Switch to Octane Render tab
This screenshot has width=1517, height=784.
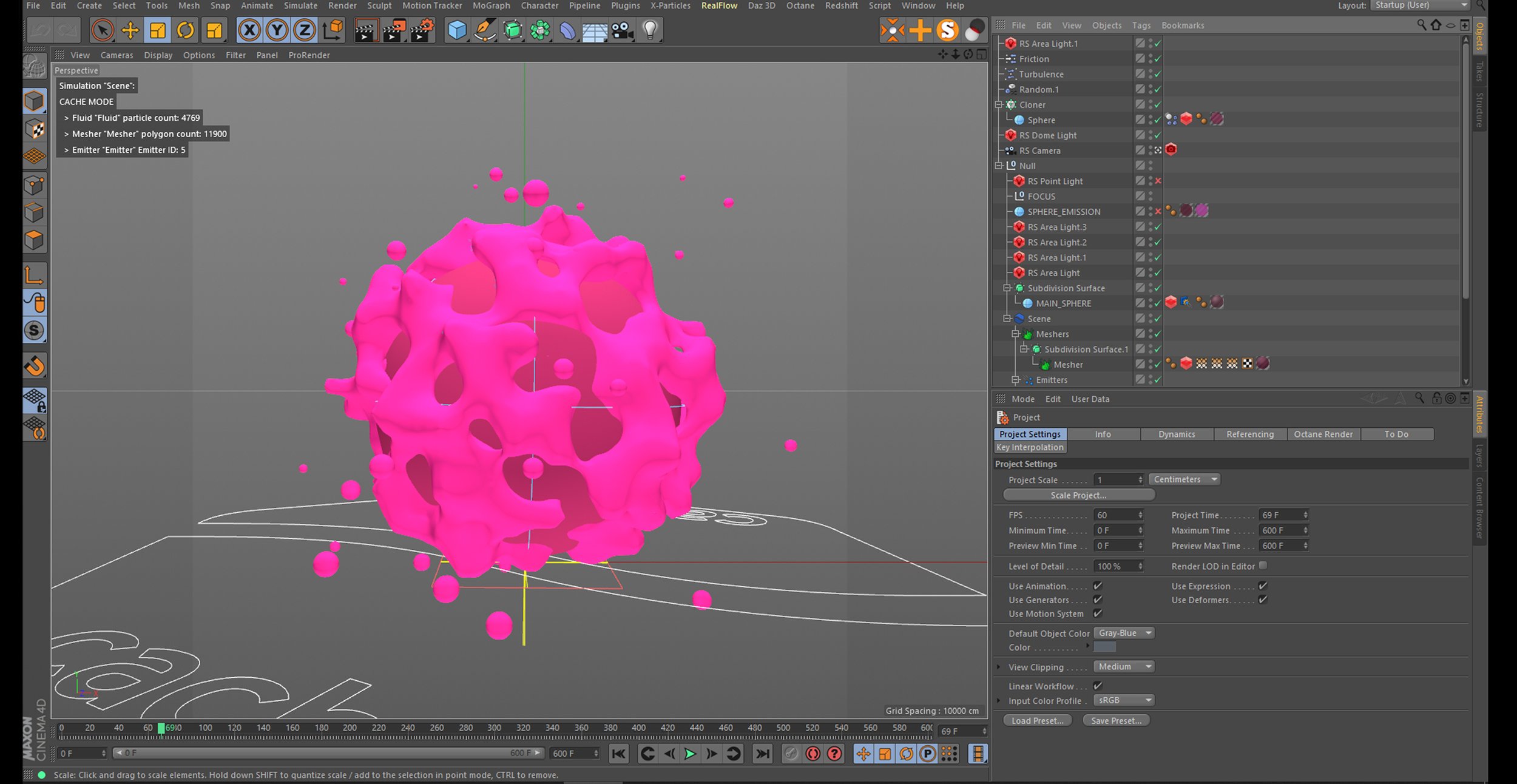(1323, 434)
